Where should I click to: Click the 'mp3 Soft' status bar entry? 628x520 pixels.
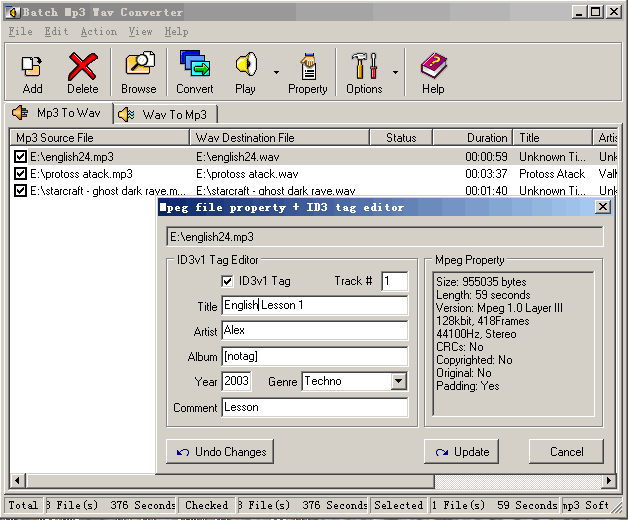(x=586, y=505)
